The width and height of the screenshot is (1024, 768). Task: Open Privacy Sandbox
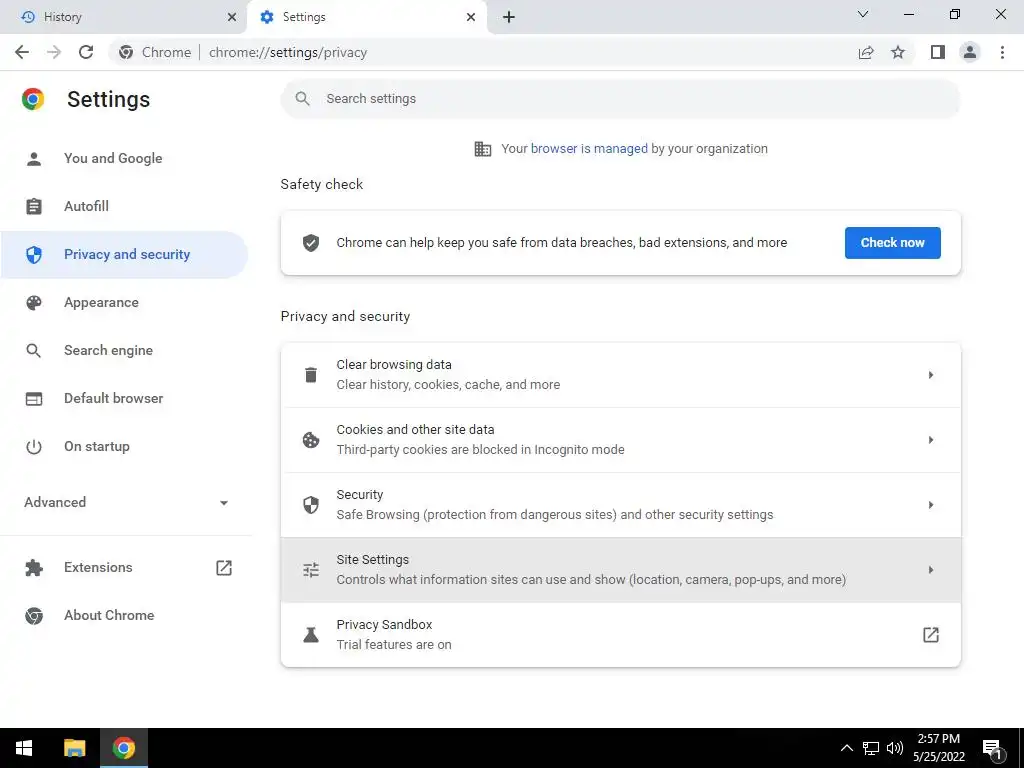620,635
